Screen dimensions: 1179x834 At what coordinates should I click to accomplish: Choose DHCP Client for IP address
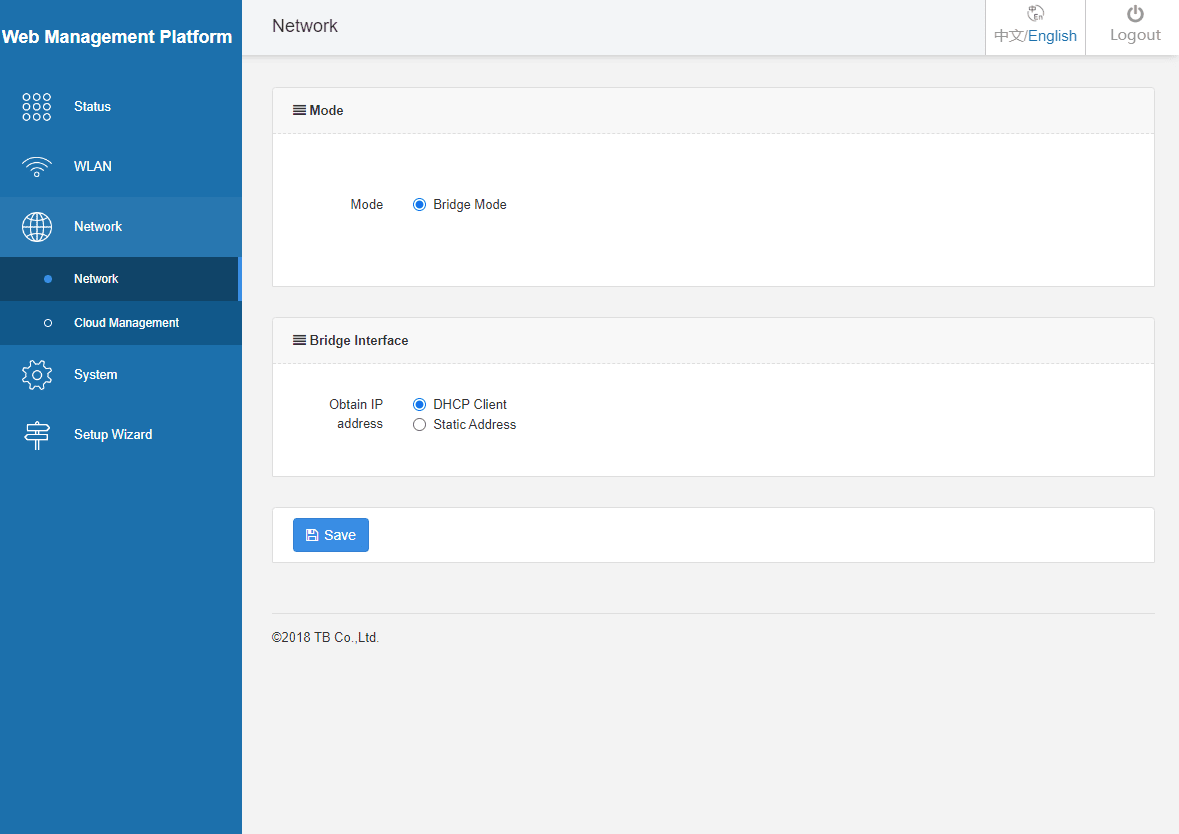pos(420,405)
